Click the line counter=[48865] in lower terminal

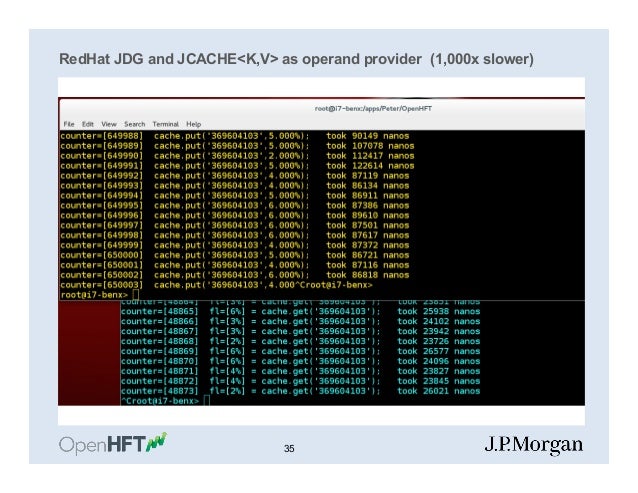[x=300, y=312]
